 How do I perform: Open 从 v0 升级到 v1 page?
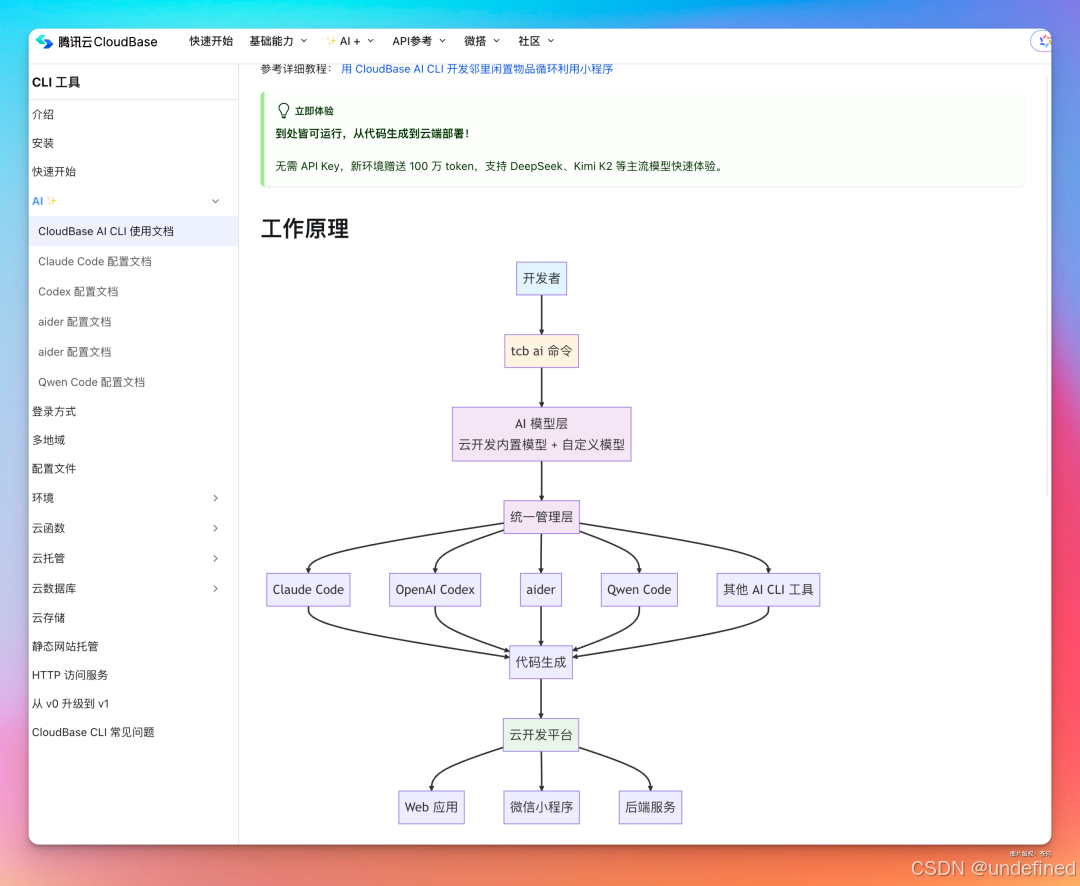70,703
